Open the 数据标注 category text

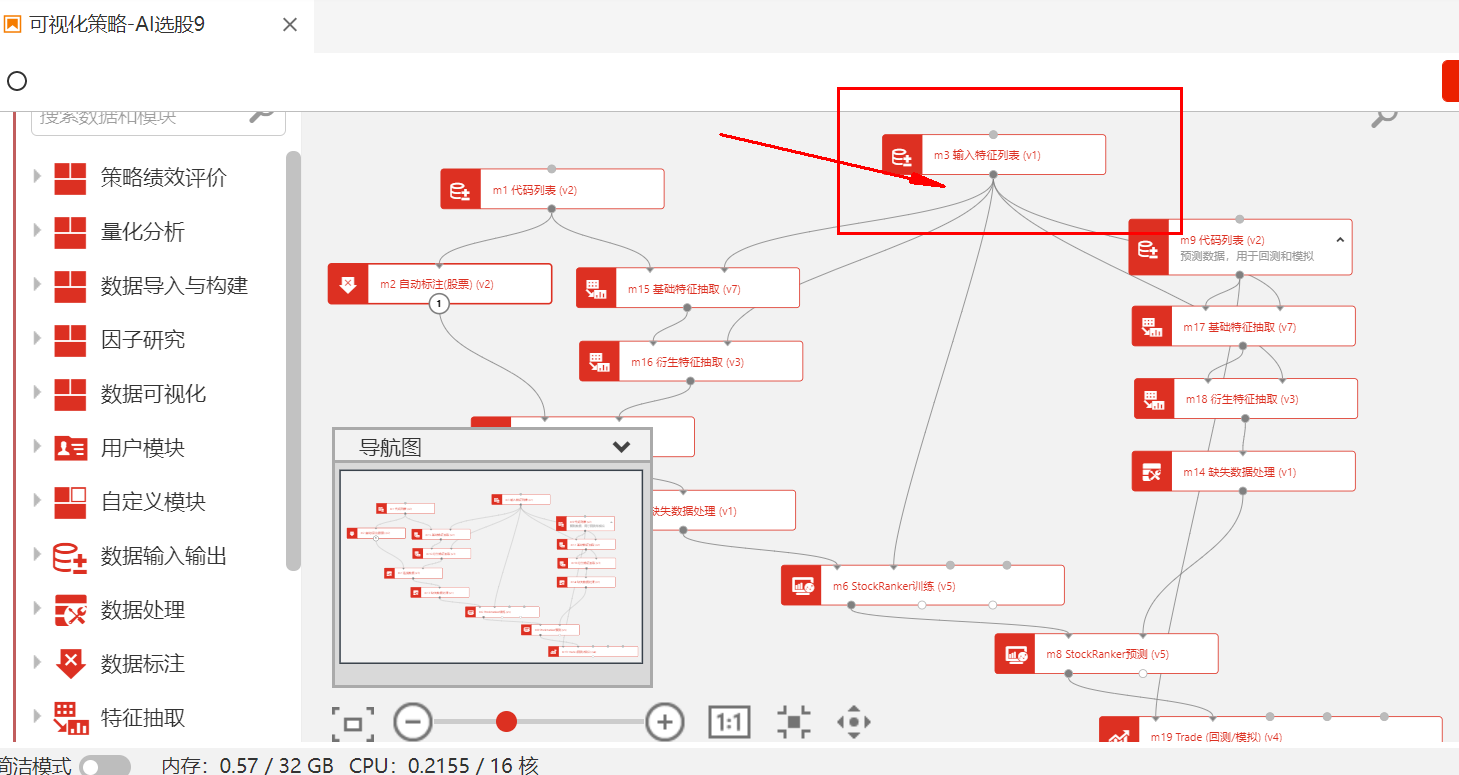click(143, 664)
